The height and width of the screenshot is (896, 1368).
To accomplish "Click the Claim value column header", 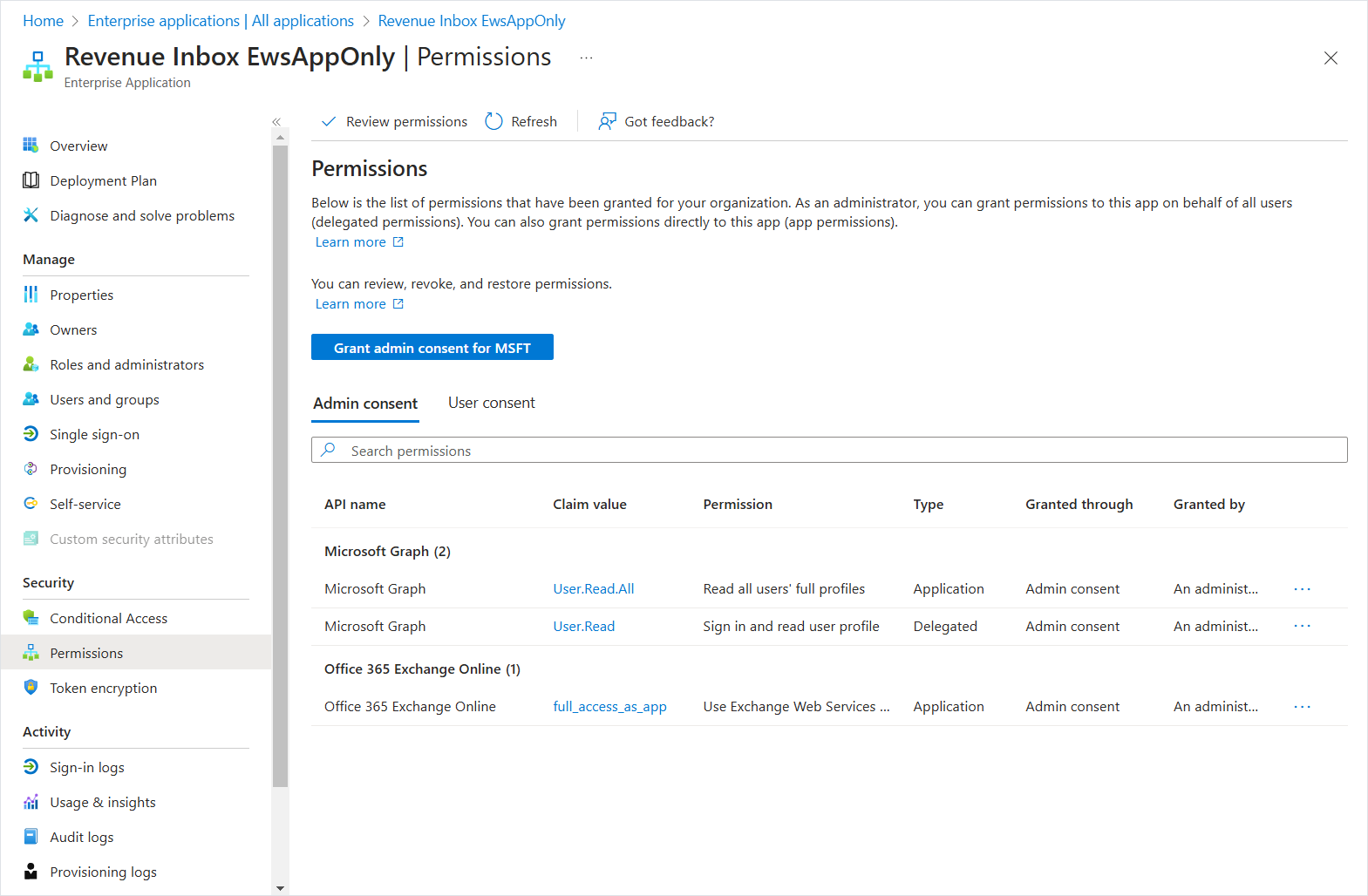I will coord(589,504).
